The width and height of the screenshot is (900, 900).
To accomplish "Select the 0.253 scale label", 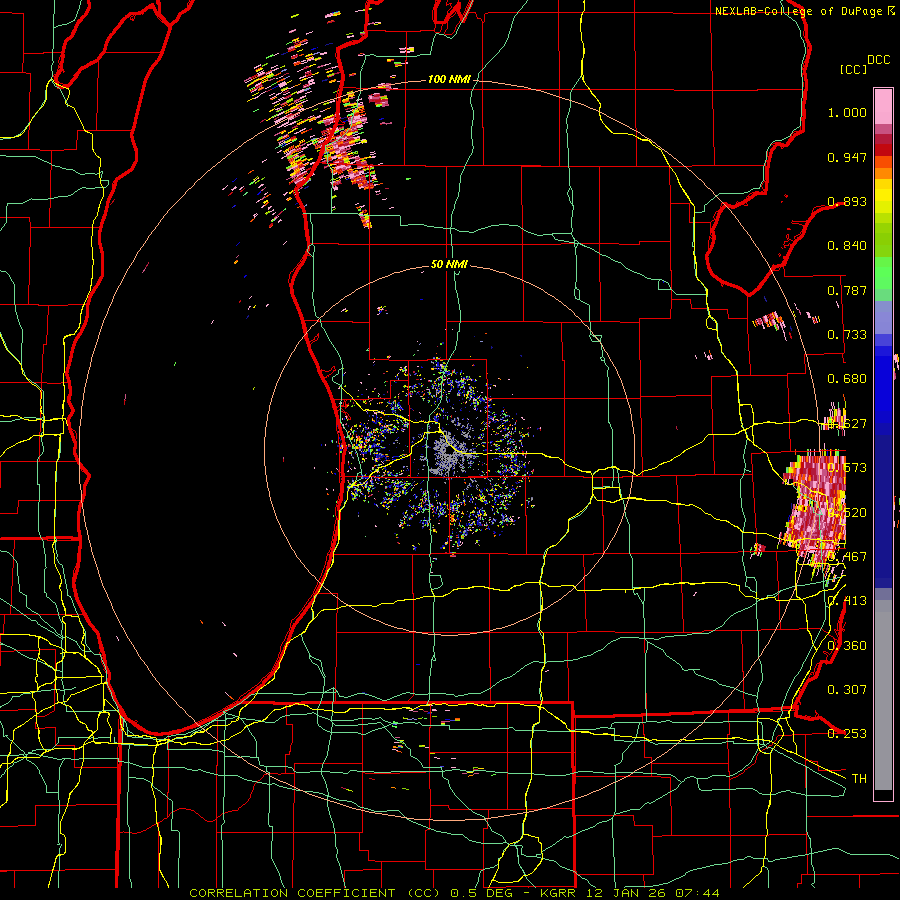I will 847,734.
